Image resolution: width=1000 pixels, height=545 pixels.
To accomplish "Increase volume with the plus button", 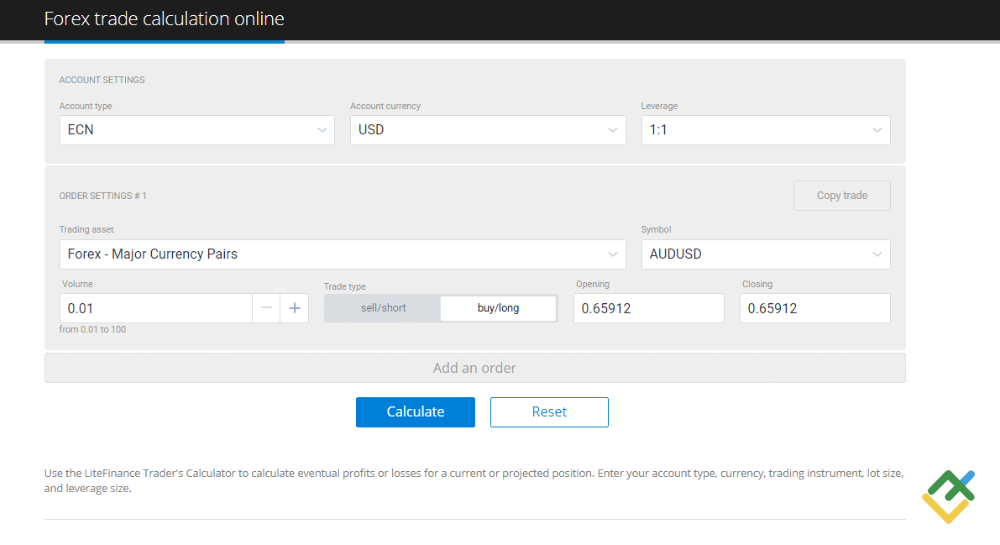I will coord(295,308).
